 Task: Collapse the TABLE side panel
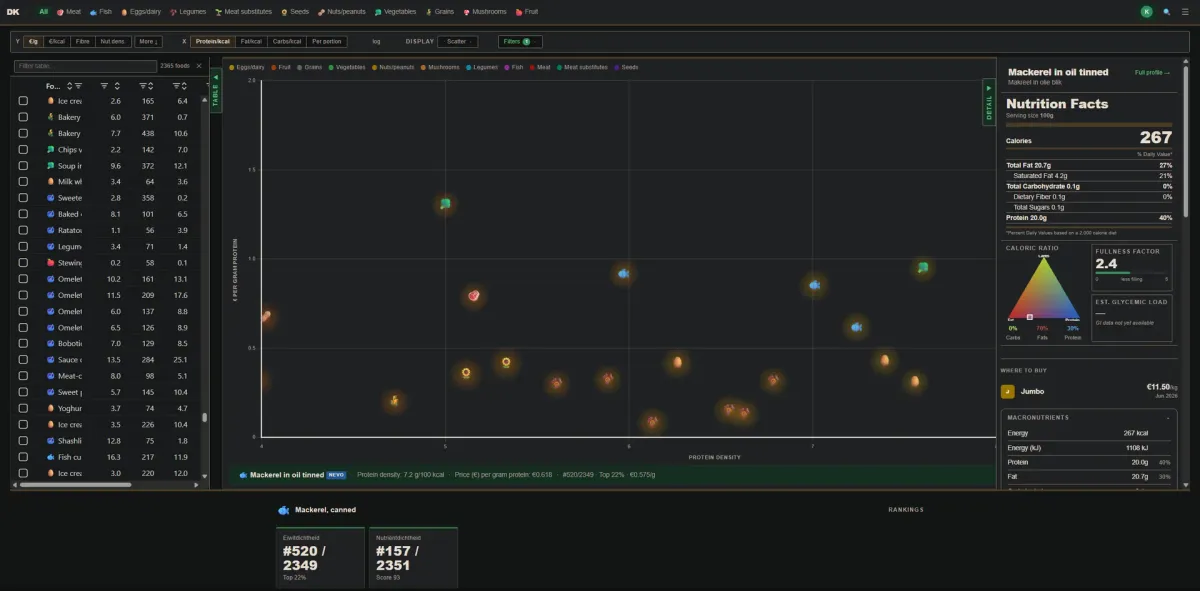coord(215,90)
